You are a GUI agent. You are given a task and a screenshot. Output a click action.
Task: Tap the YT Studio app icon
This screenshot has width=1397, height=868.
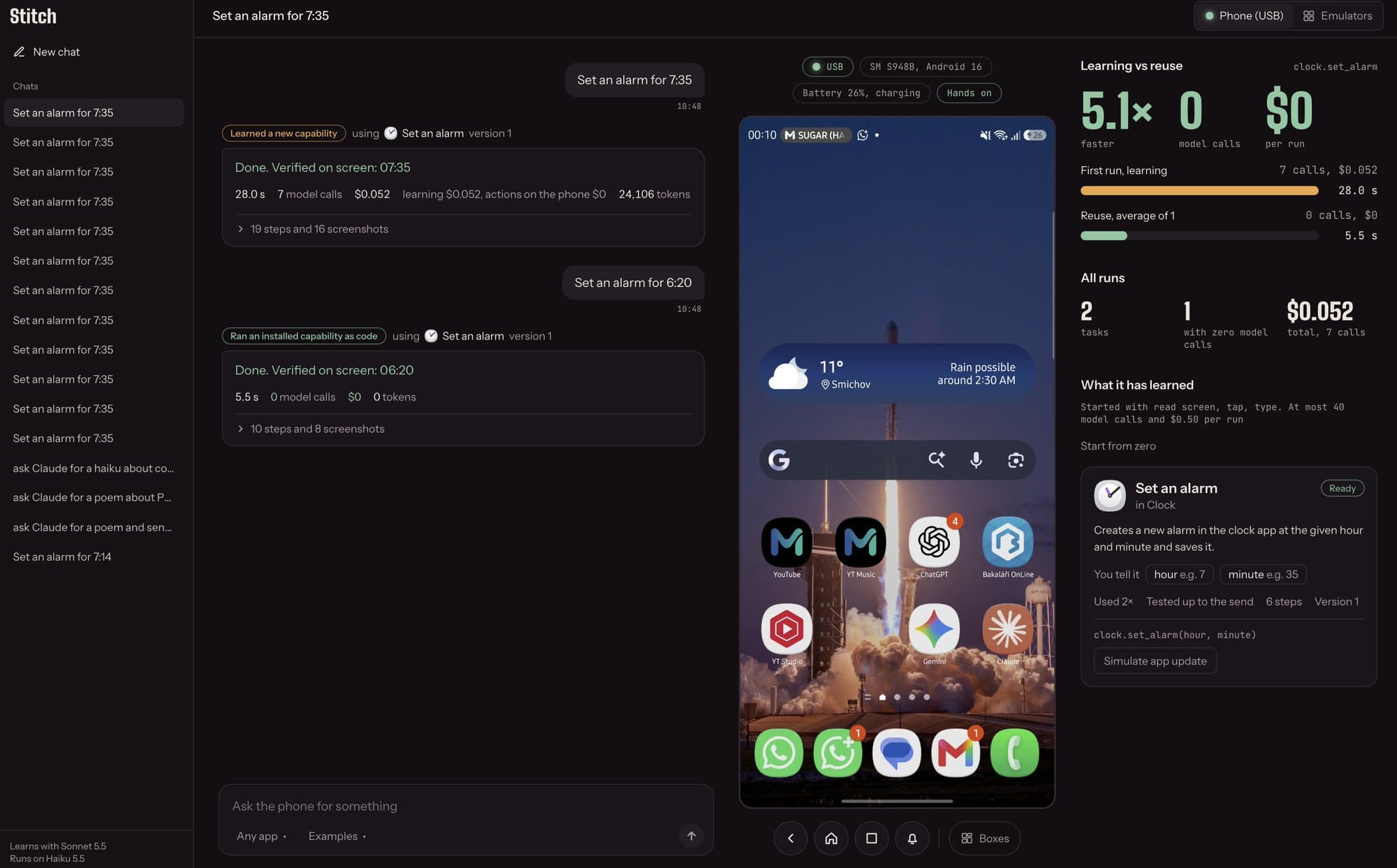787,628
